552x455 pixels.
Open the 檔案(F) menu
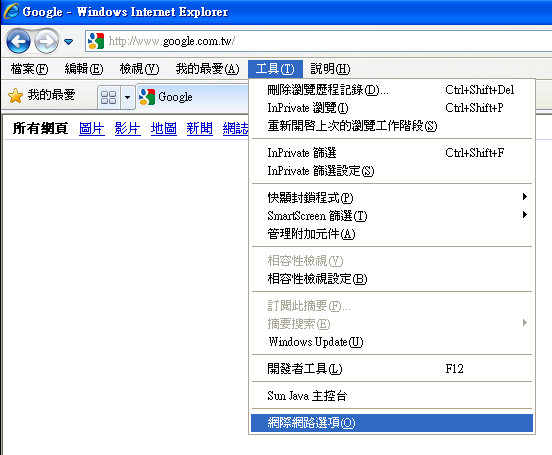pos(29,69)
